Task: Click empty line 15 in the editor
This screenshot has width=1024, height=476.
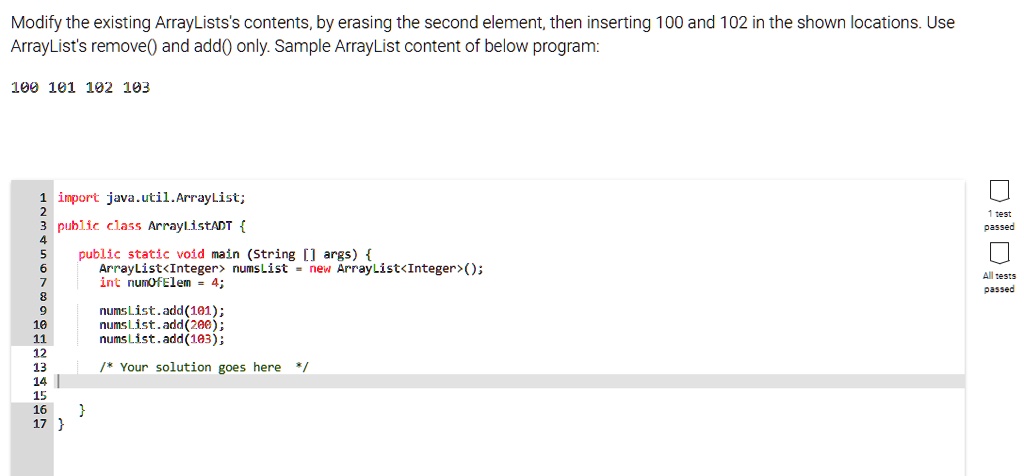Action: (509, 396)
